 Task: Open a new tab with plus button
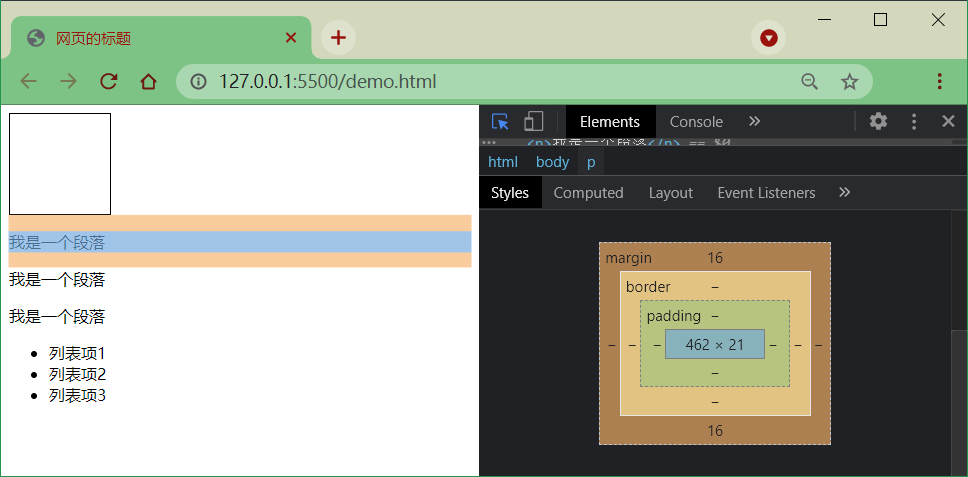point(338,38)
